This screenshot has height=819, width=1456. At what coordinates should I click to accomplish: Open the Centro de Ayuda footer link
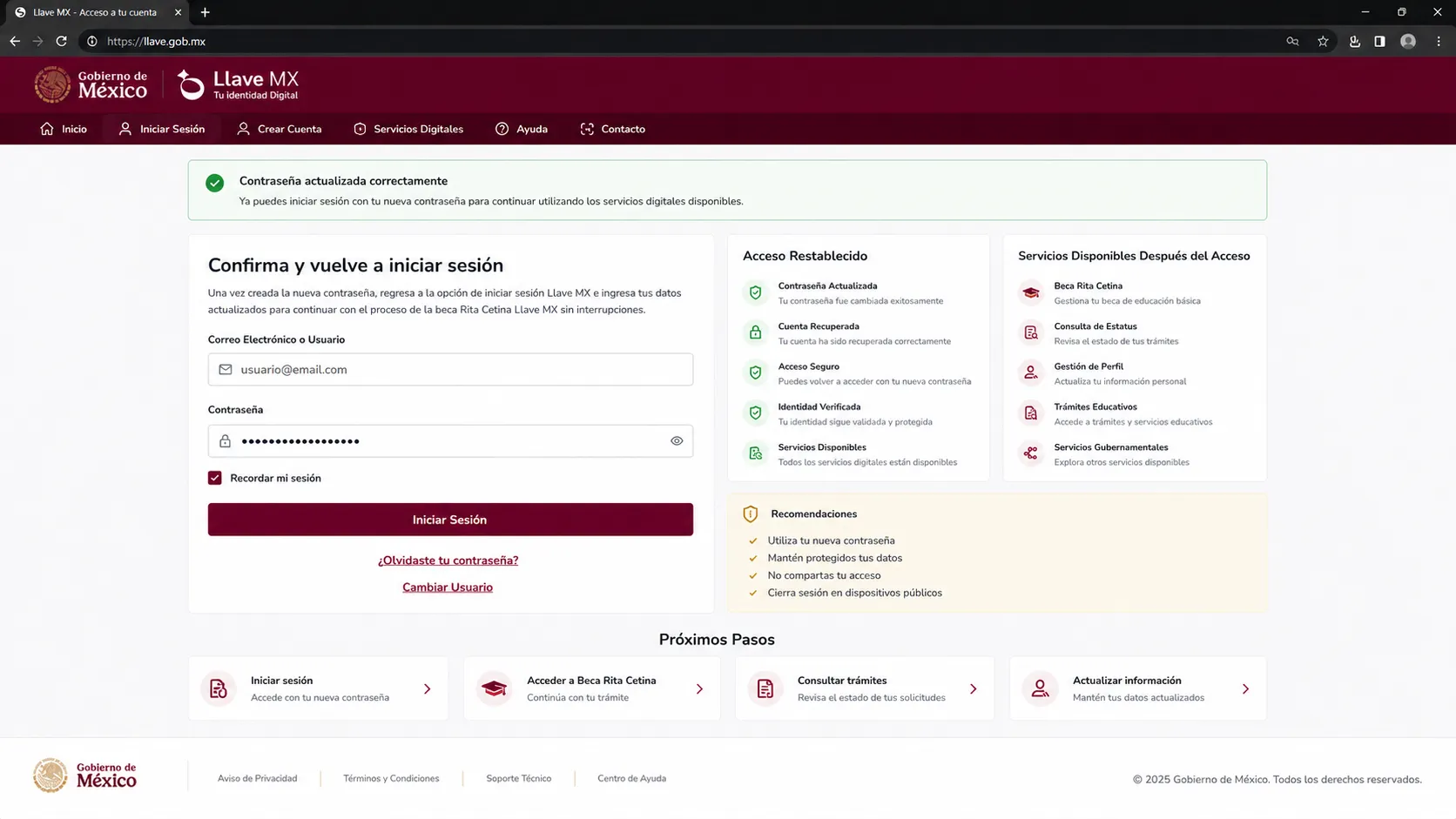click(x=632, y=778)
